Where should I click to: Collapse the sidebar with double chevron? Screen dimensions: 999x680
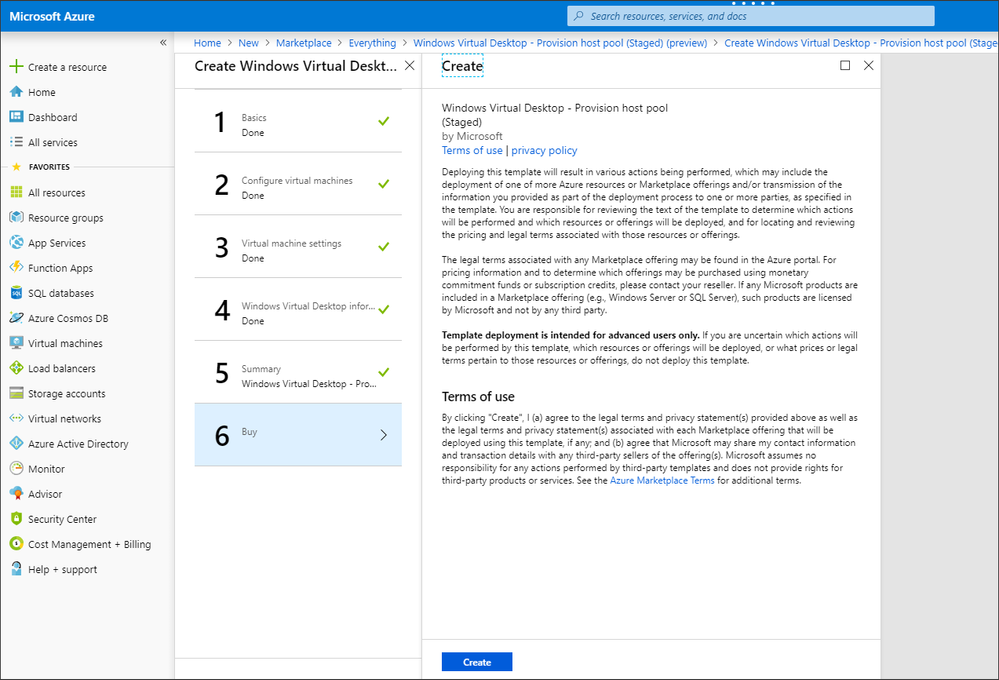163,43
